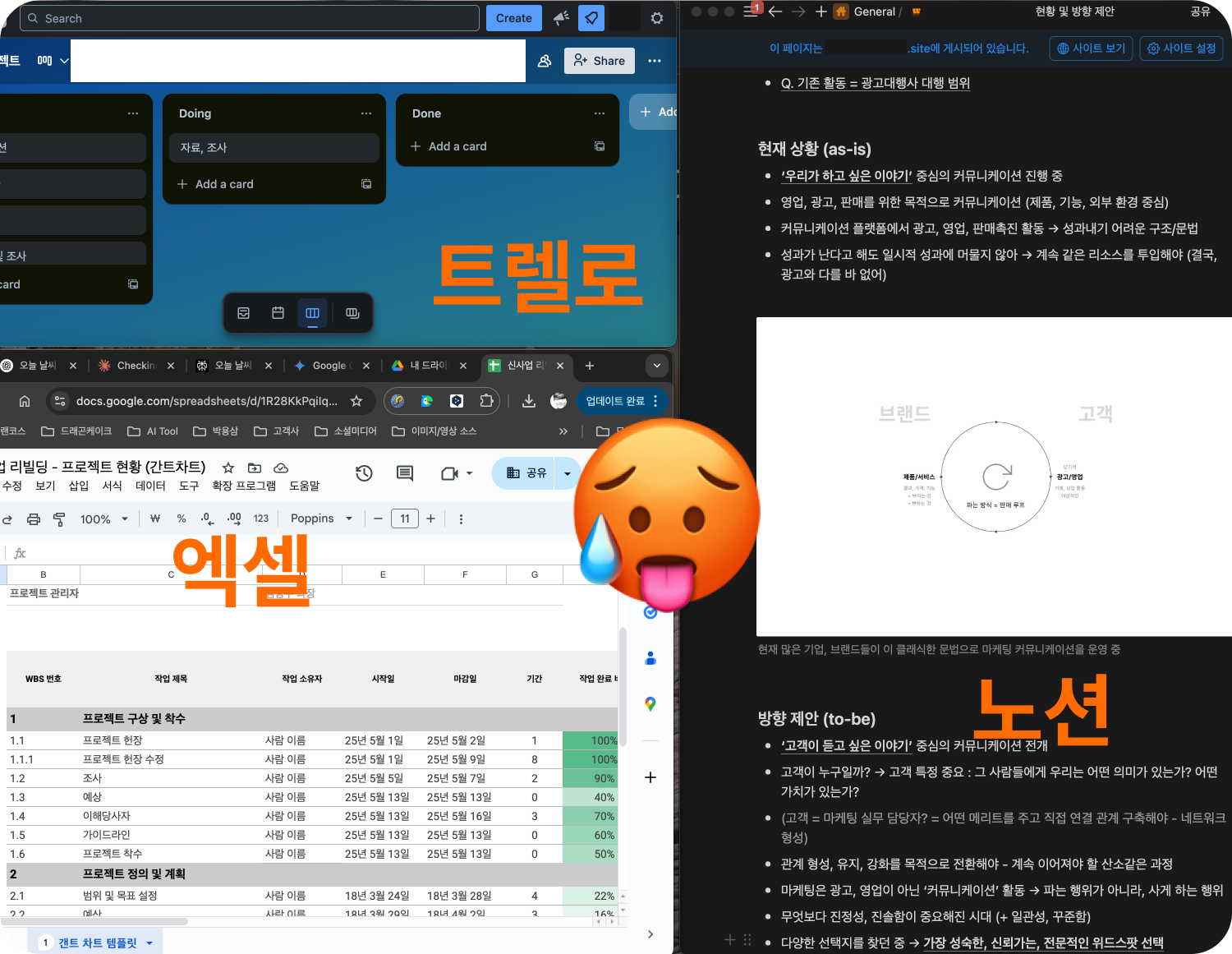
Task: Open Chrome downloads icon
Action: 529,401
